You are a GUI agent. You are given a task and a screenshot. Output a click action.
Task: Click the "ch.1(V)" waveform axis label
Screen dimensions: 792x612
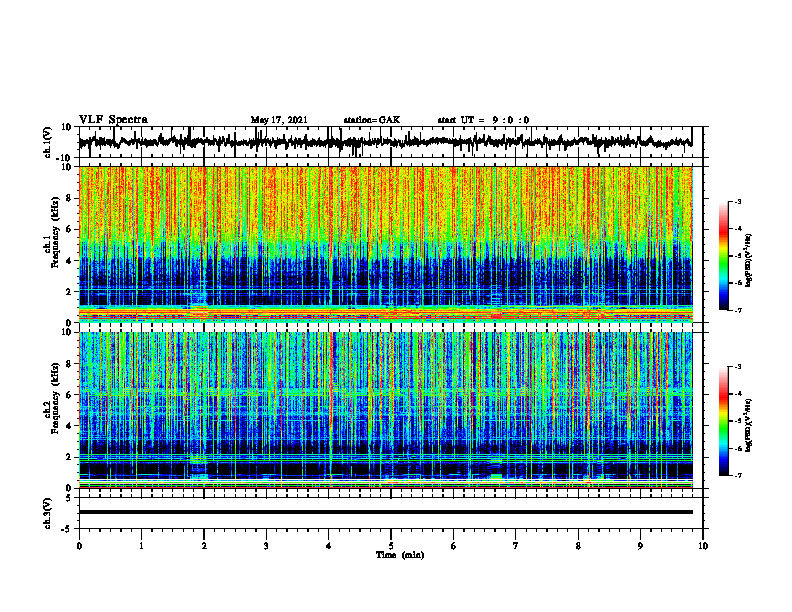coord(48,142)
